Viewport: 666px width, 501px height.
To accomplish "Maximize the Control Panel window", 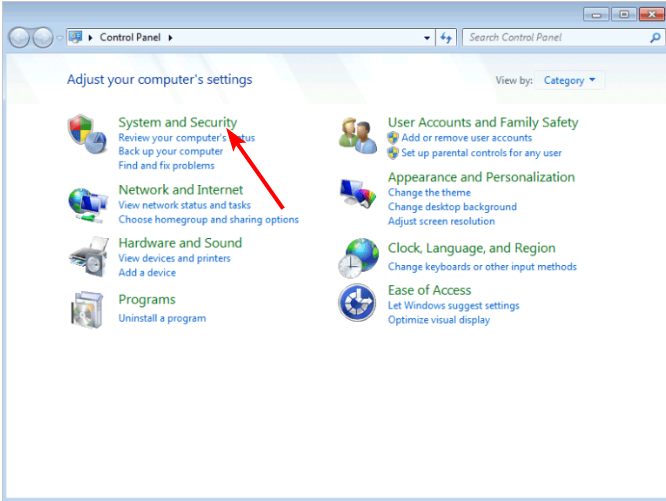I will pyautogui.click(x=624, y=14).
